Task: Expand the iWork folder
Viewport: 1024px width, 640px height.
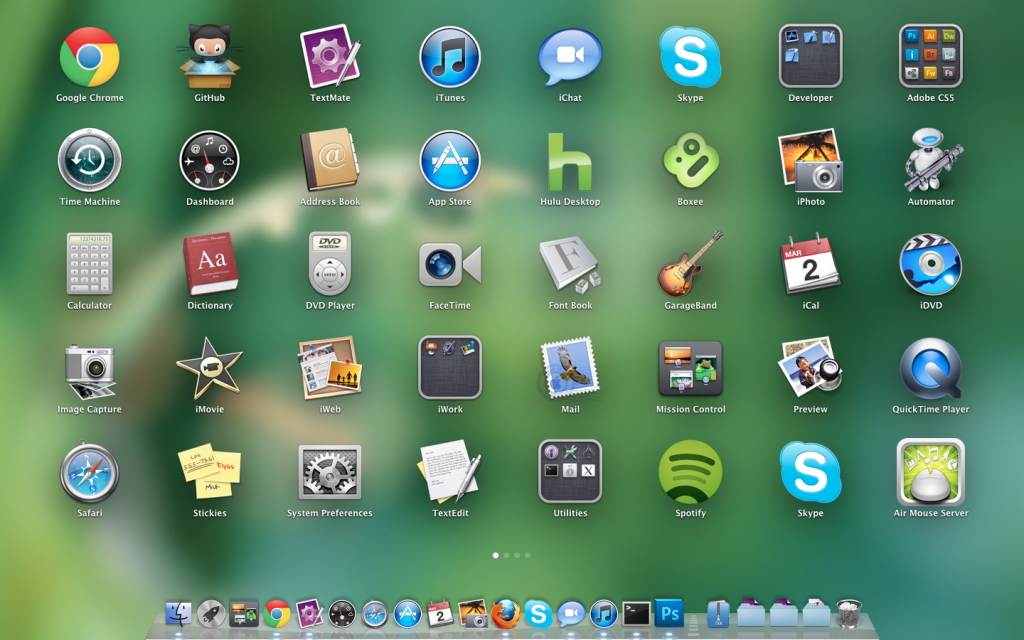Action: click(450, 368)
